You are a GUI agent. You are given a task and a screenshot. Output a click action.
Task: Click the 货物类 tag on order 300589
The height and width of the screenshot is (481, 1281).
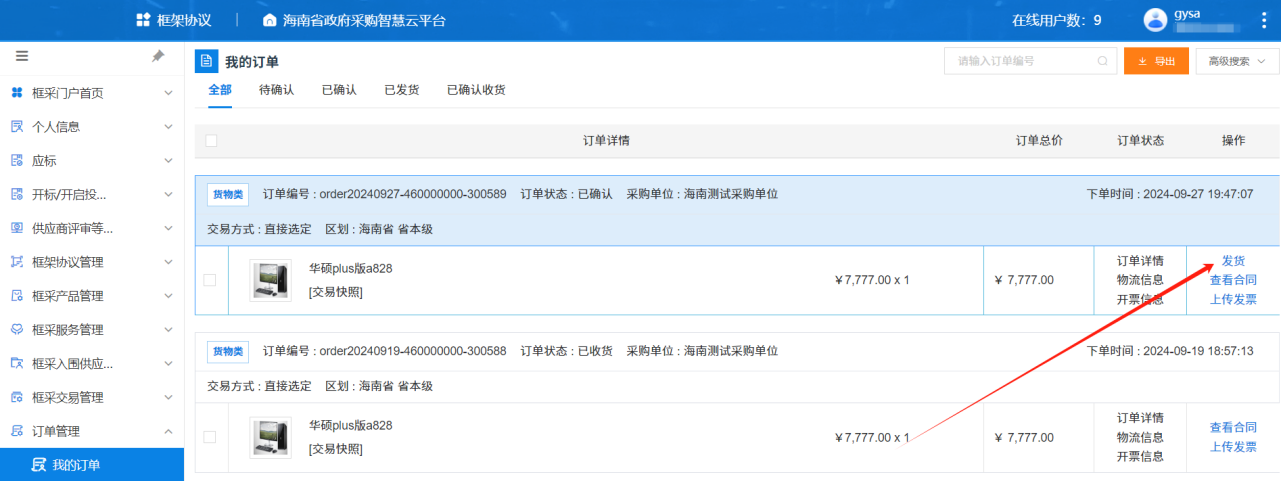tap(228, 194)
